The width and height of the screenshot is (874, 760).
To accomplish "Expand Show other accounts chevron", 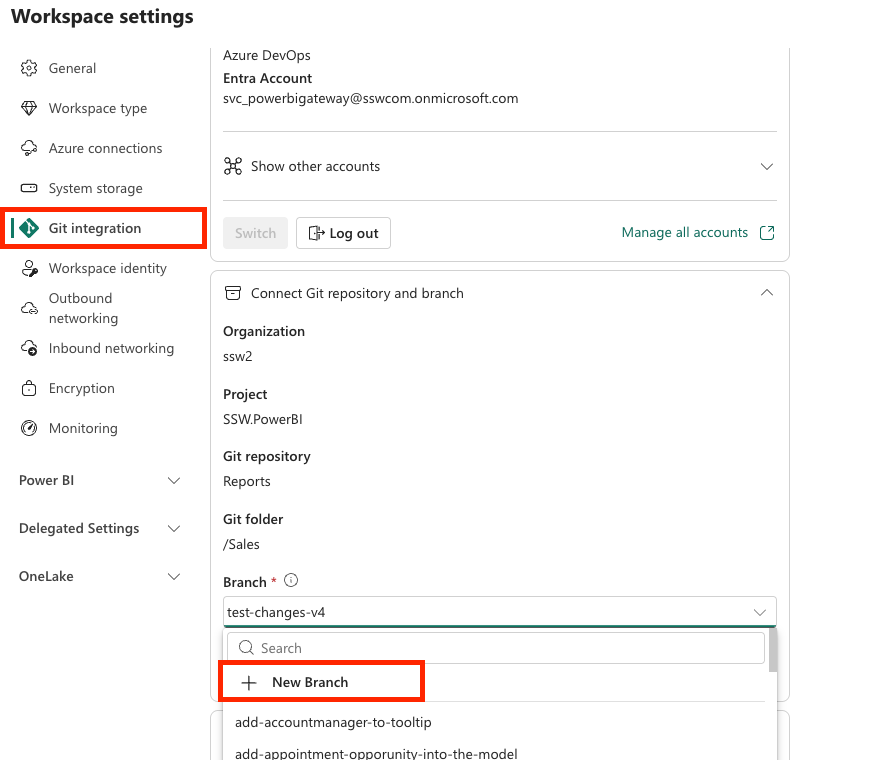I will click(x=767, y=167).
